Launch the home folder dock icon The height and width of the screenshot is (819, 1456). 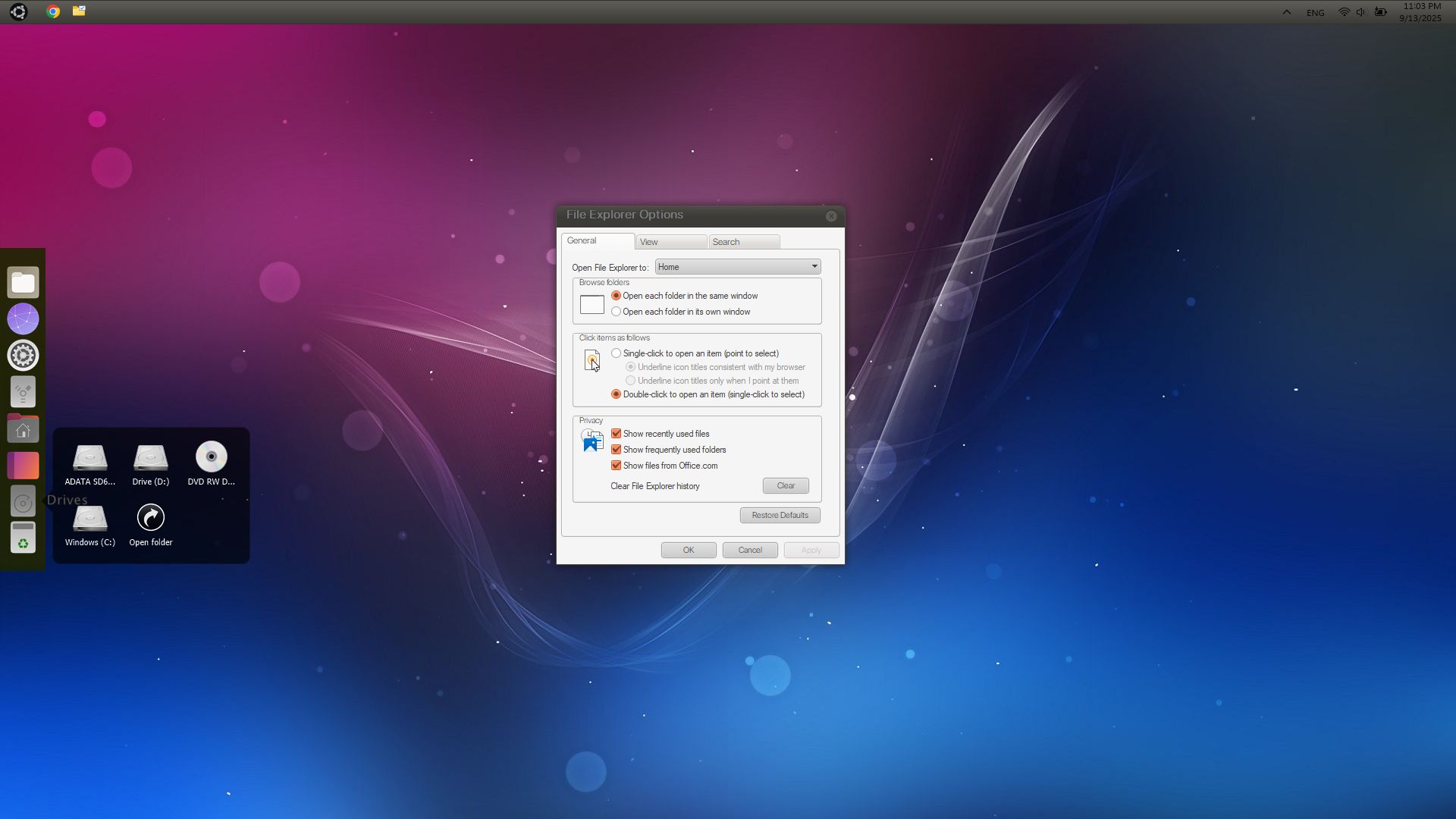point(23,430)
